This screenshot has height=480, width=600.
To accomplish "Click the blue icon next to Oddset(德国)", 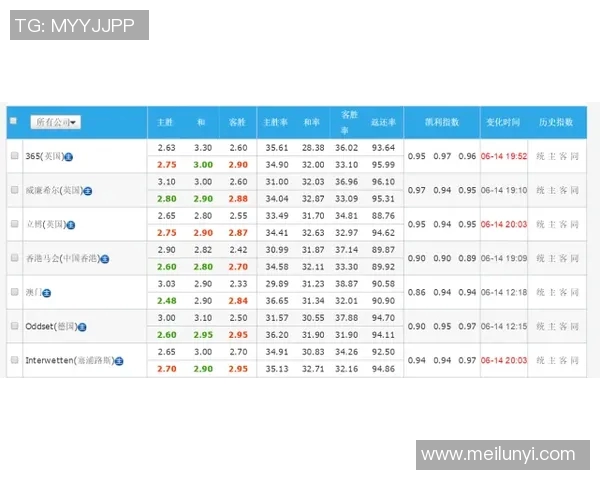I will coord(82,327).
